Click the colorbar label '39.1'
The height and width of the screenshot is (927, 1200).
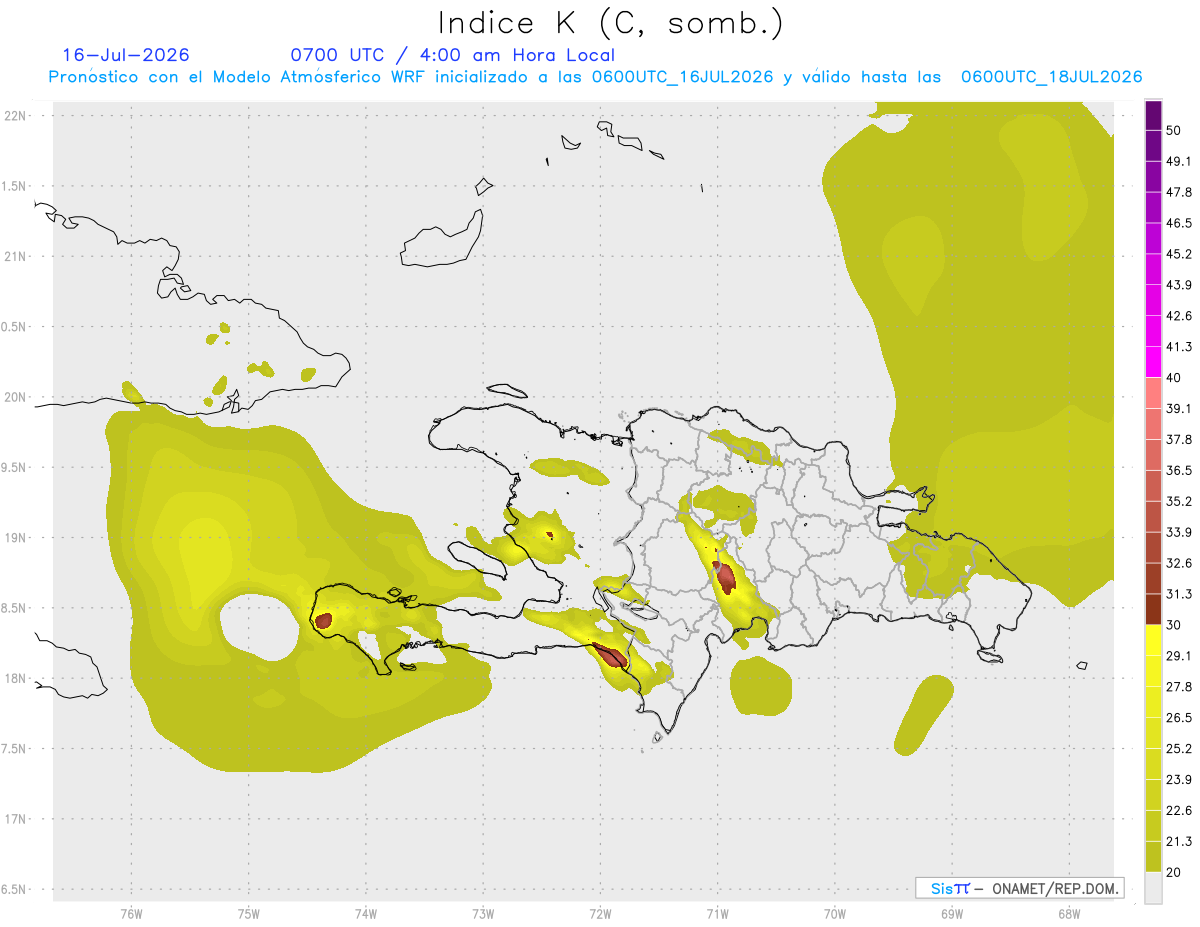tap(1179, 408)
